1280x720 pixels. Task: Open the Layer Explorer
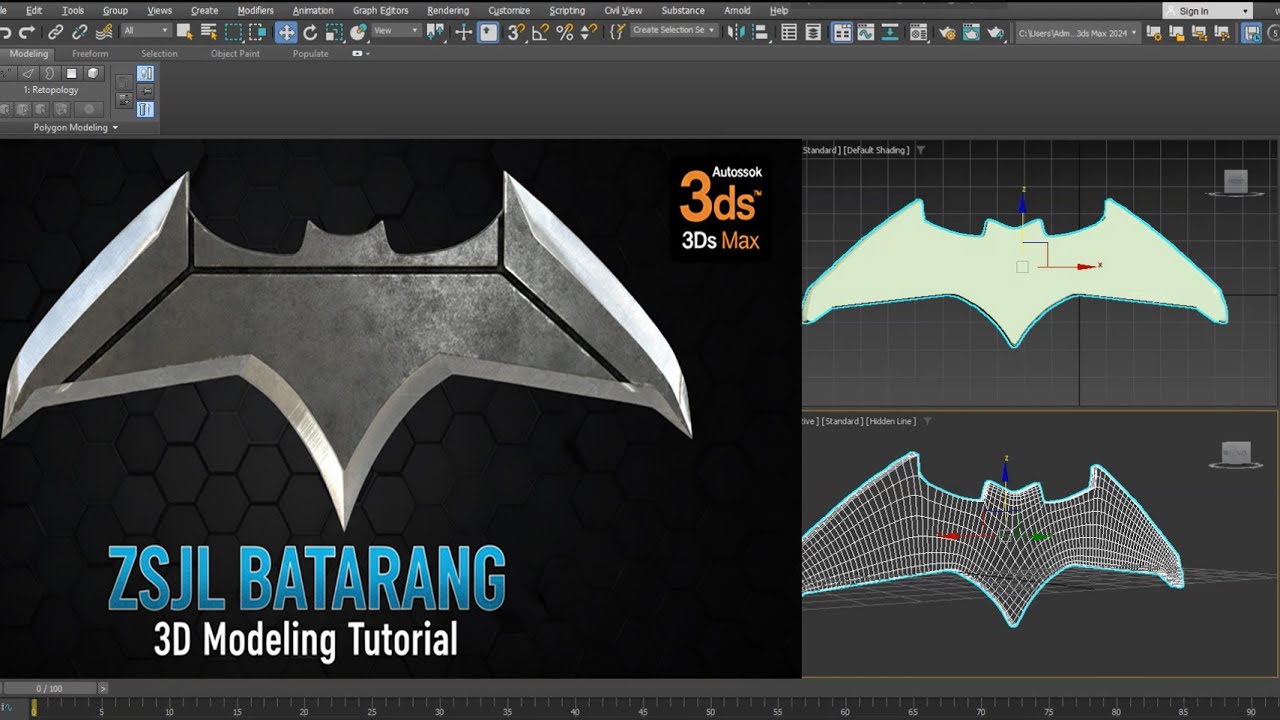click(813, 32)
